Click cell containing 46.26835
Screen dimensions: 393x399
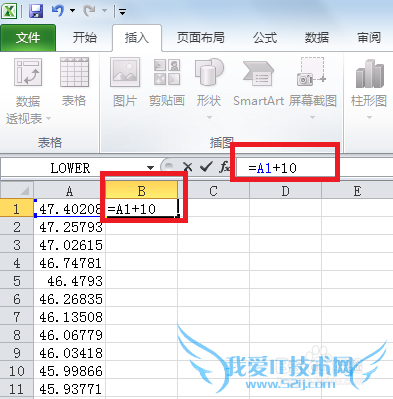click(x=69, y=299)
